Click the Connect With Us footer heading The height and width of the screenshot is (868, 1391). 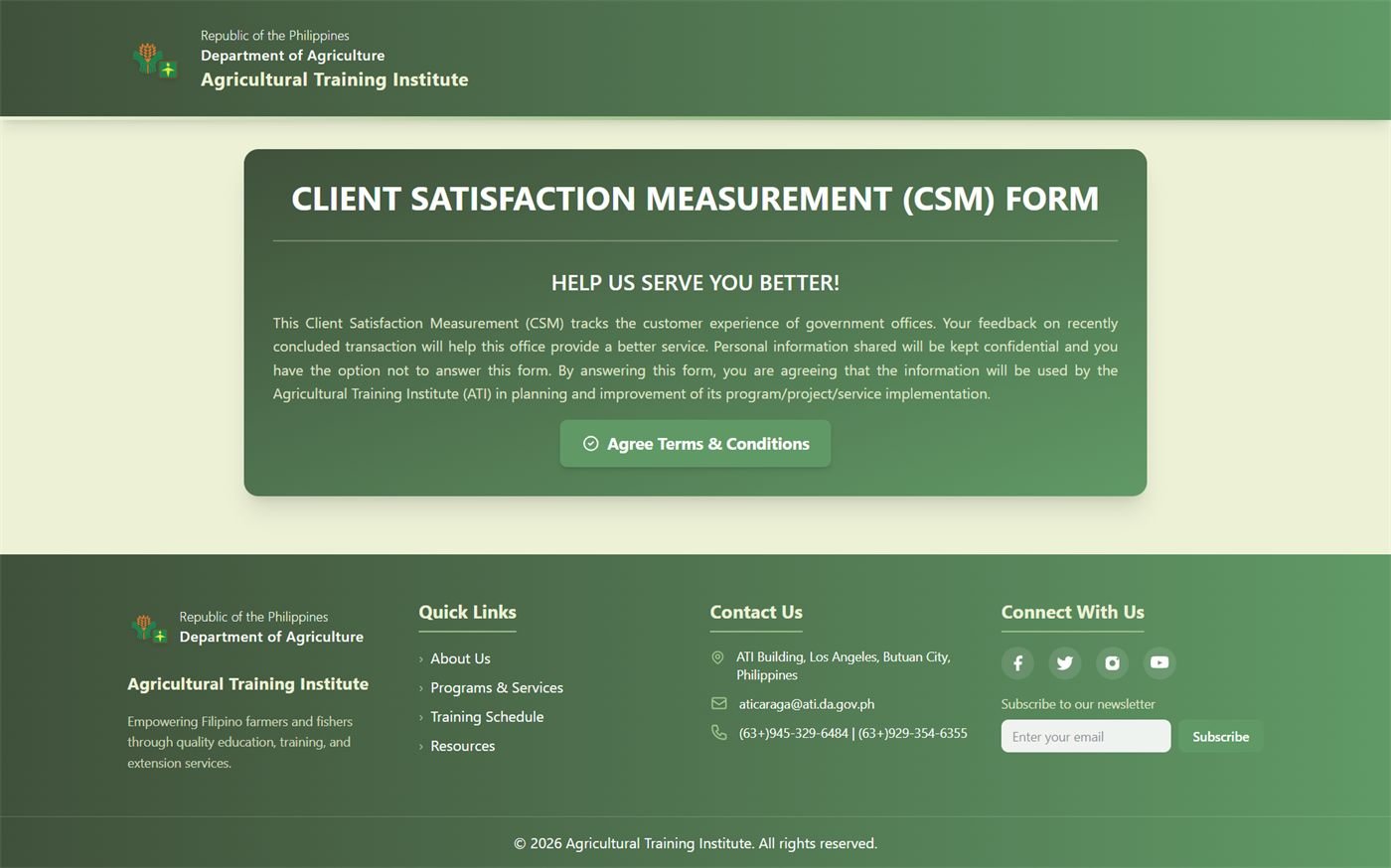point(1072,612)
